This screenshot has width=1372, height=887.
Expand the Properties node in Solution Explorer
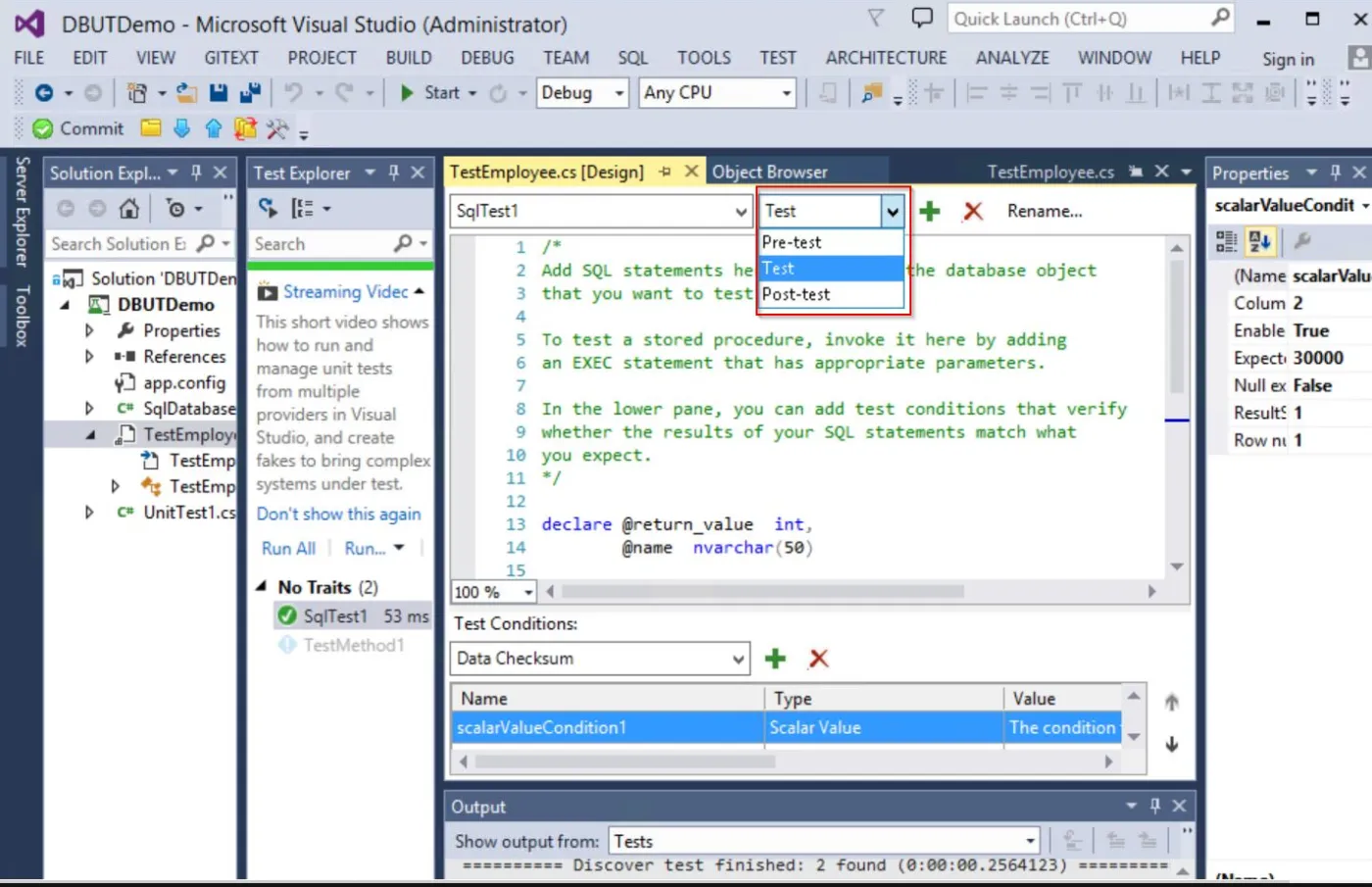coord(89,331)
